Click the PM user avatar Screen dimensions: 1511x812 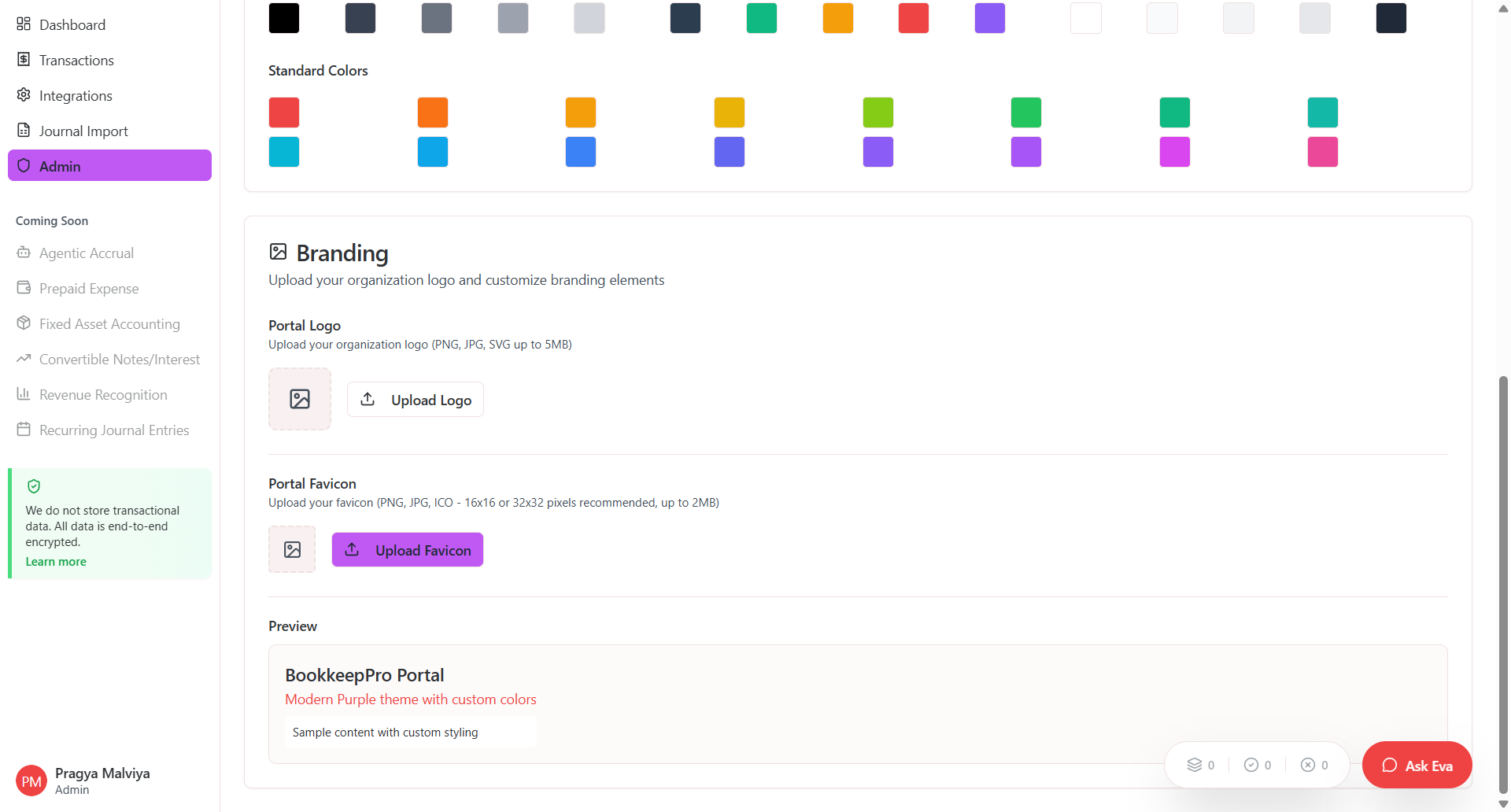pyautogui.click(x=31, y=781)
